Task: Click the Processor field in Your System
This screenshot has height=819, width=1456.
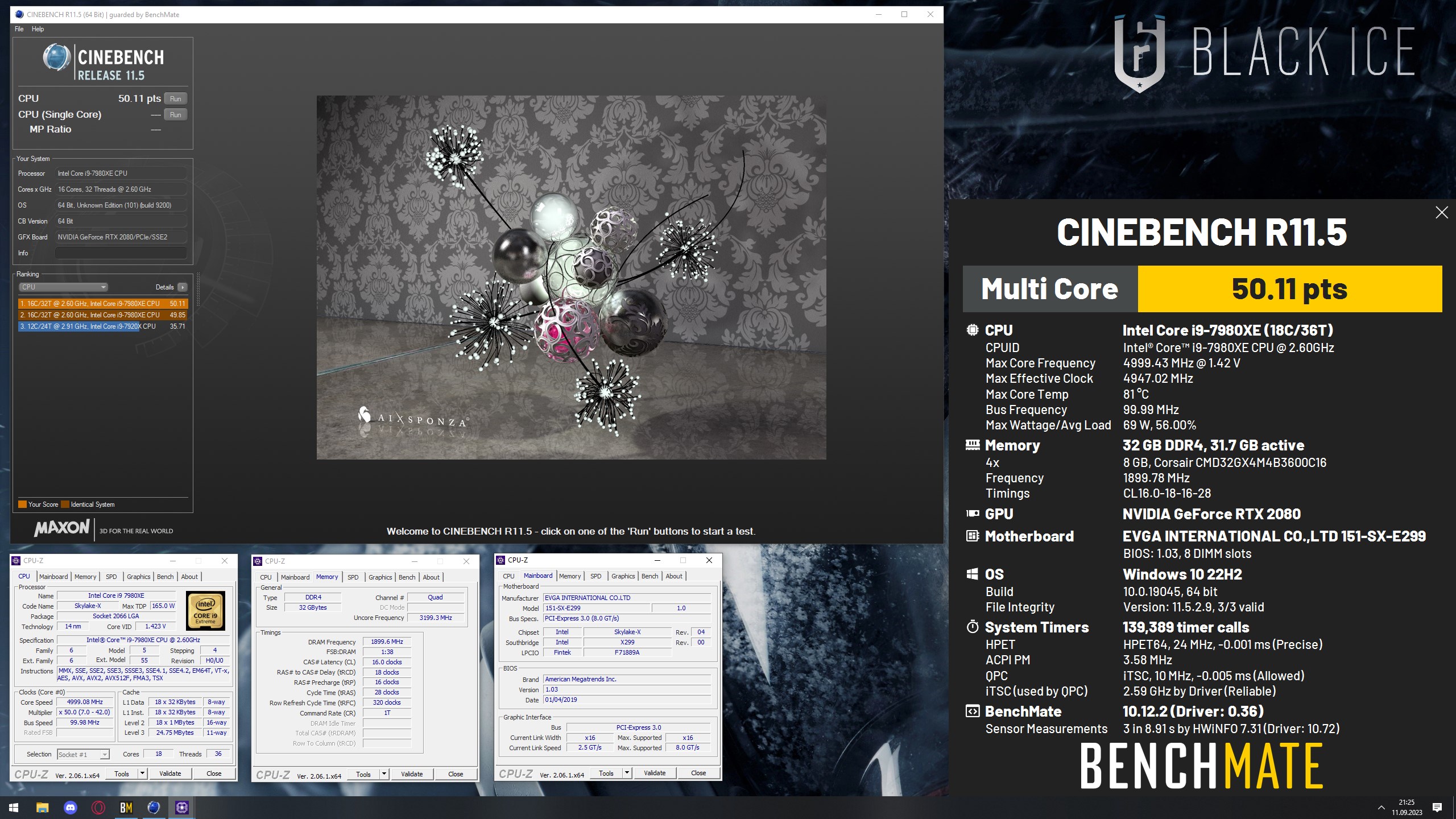Action: point(121,173)
